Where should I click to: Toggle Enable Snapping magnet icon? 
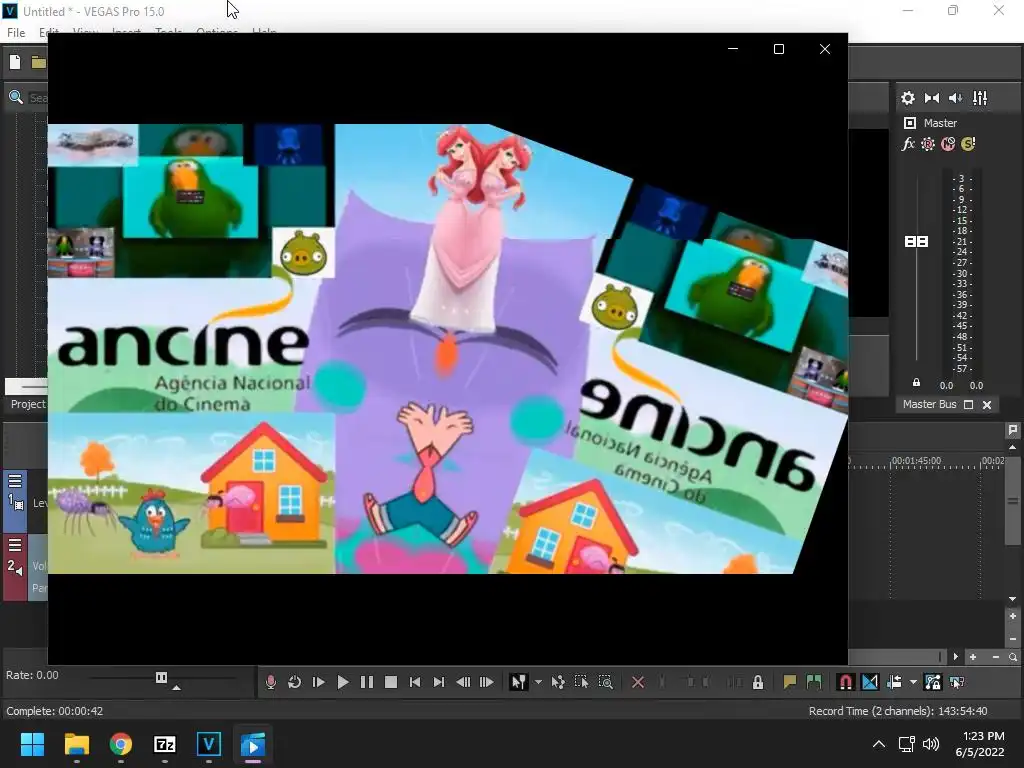846,682
